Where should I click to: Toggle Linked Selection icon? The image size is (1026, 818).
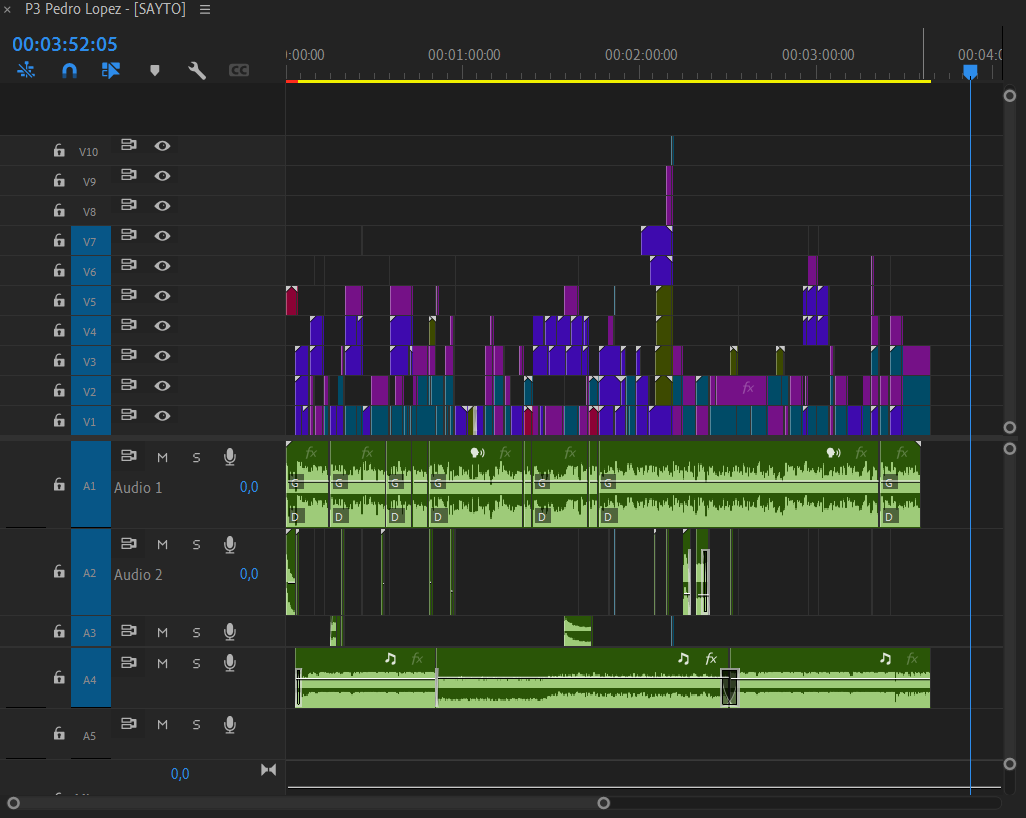[x=111, y=70]
